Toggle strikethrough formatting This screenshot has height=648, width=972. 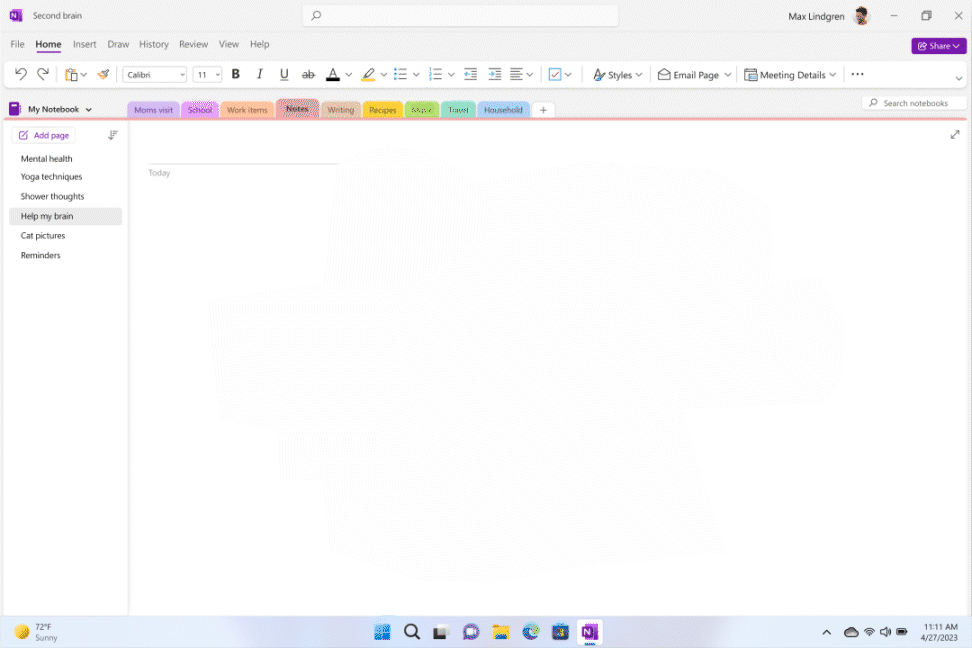click(x=308, y=74)
